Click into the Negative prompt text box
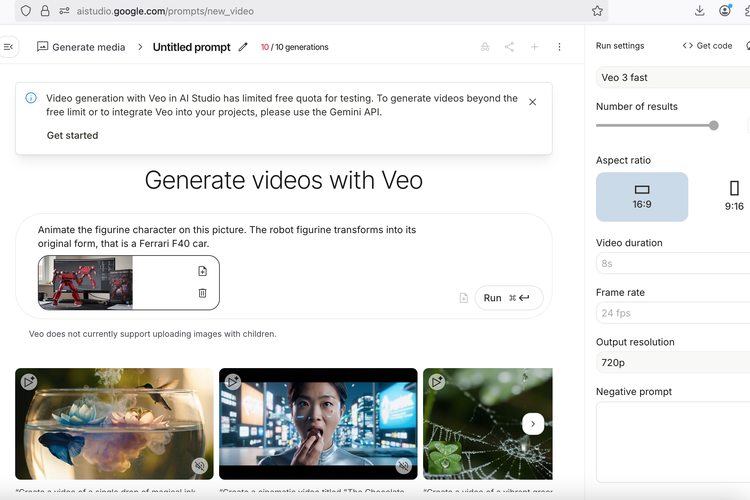This screenshot has width=750, height=500. [x=673, y=442]
